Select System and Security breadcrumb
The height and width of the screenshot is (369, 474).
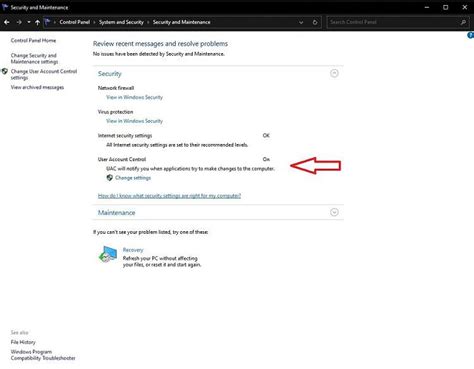click(x=121, y=22)
